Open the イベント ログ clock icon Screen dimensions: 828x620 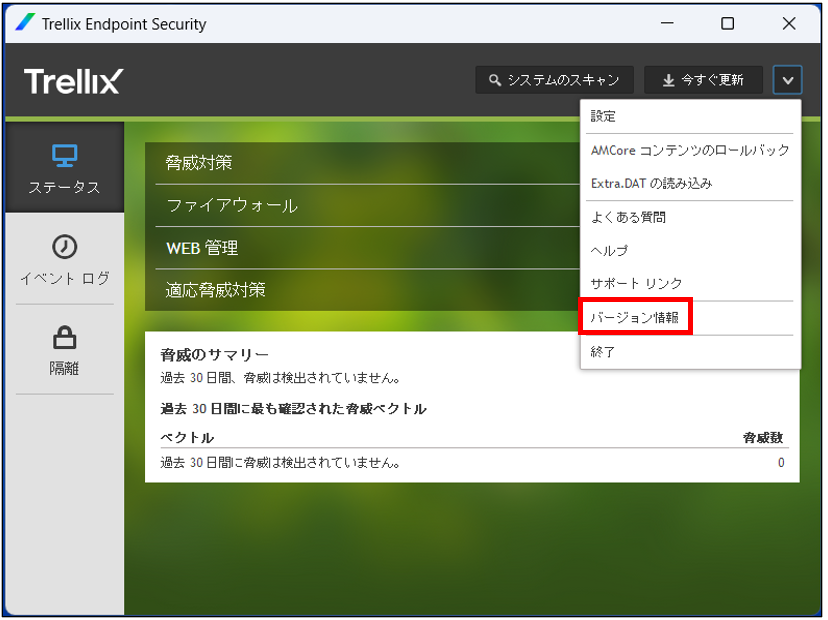(64, 247)
